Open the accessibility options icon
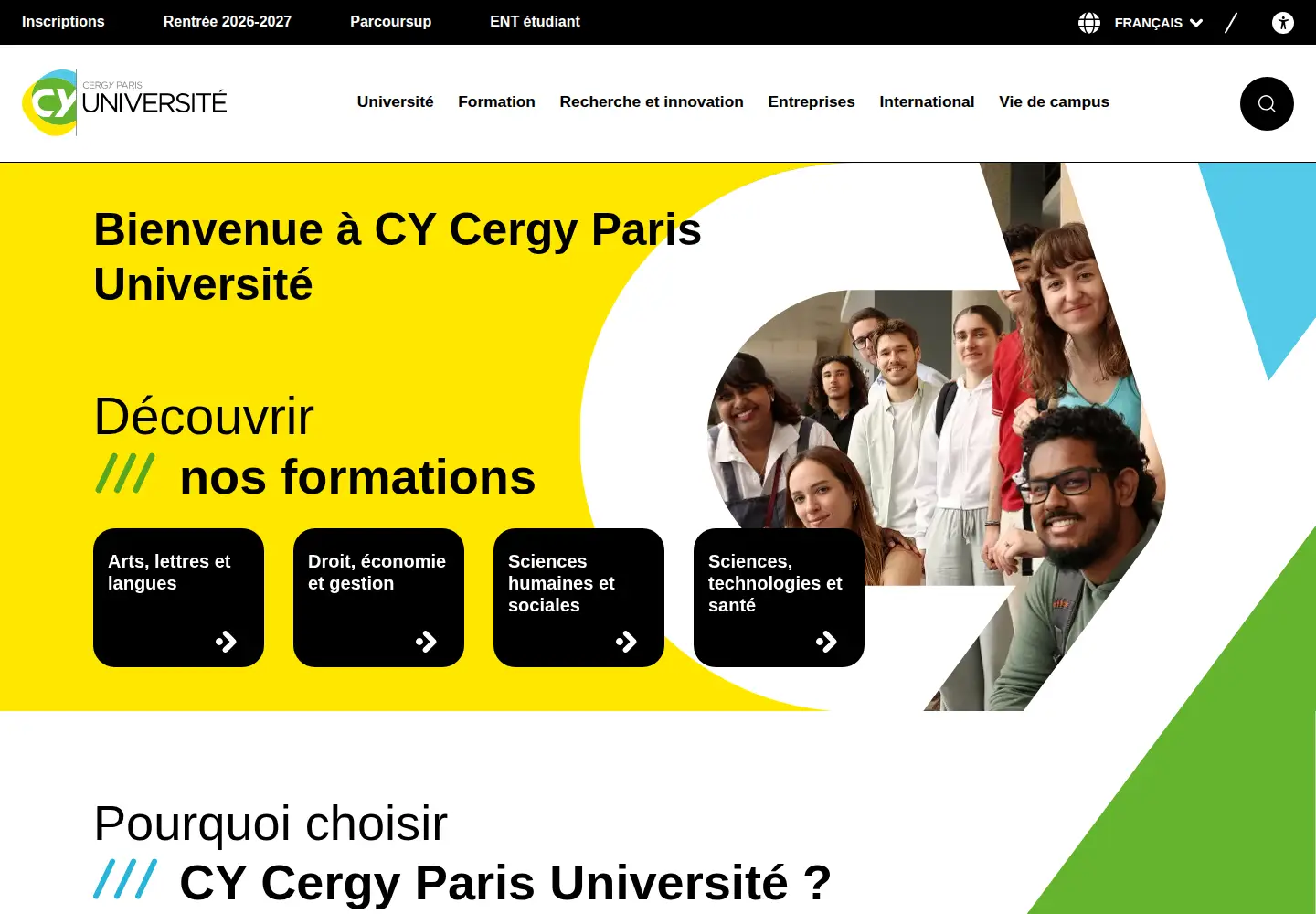1316x914 pixels. [1283, 23]
